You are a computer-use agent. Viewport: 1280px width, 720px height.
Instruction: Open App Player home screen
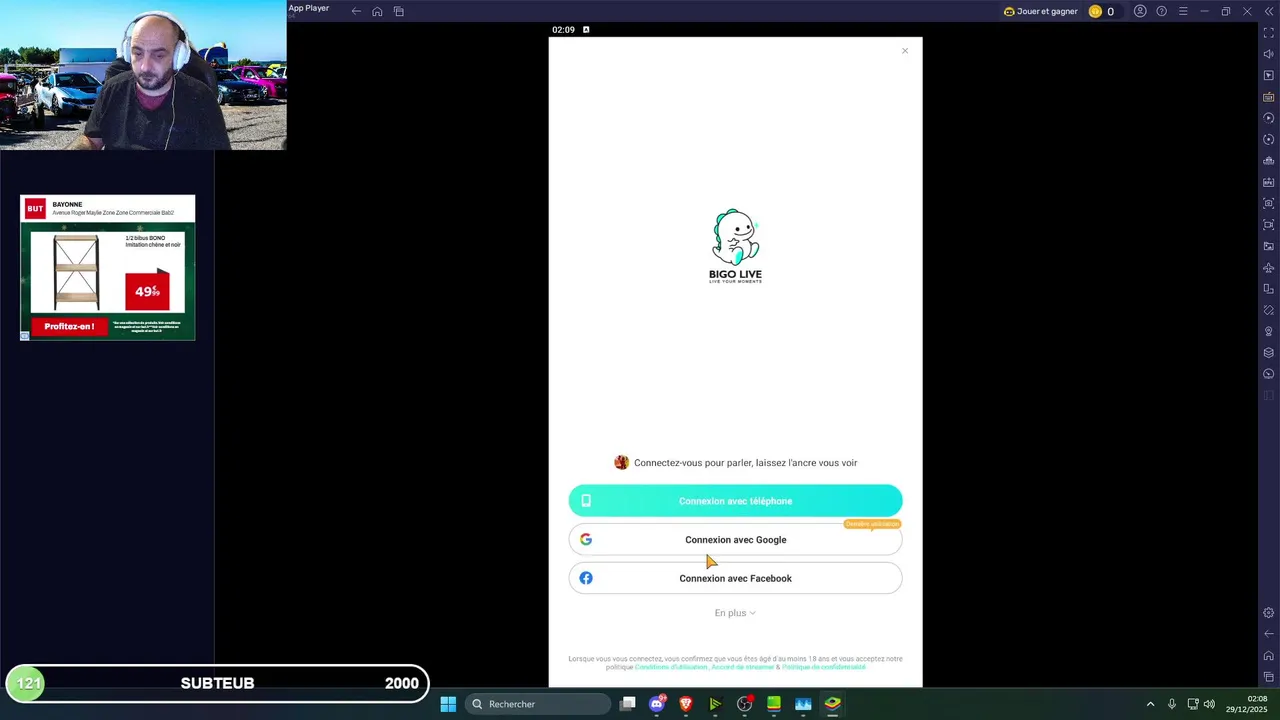[377, 11]
